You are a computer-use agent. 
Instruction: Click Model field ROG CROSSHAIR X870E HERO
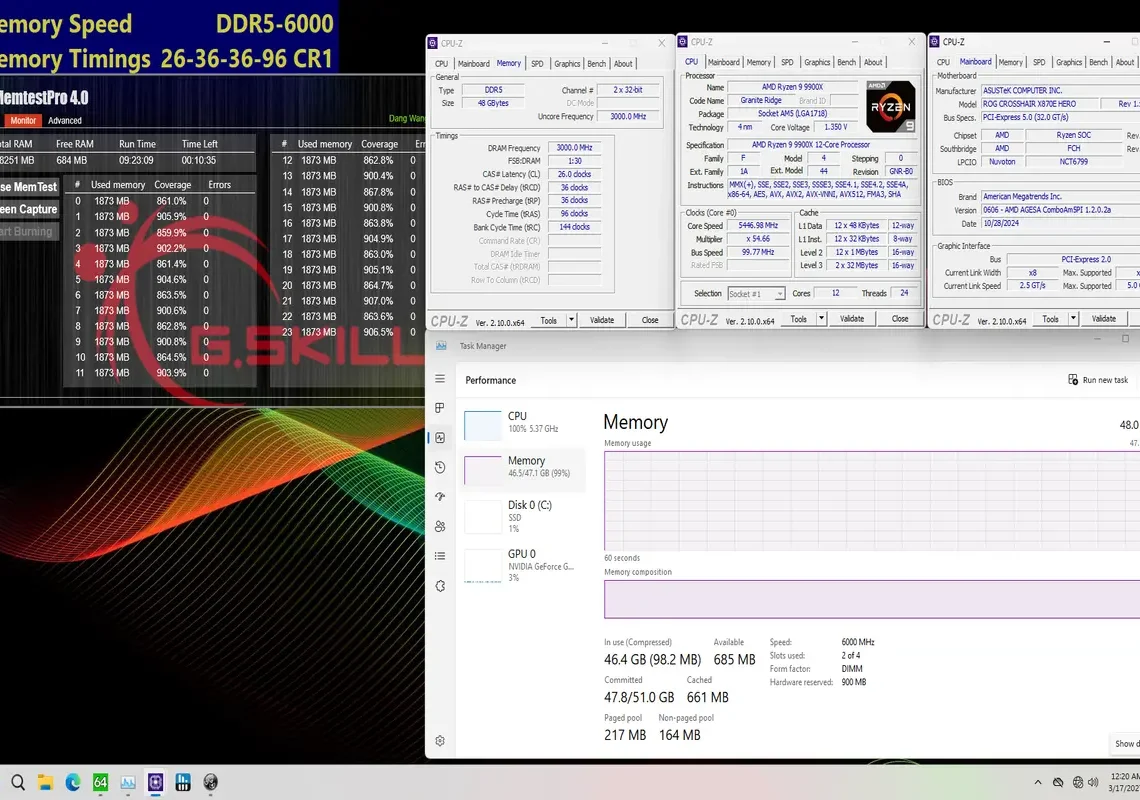[x=1040, y=104]
